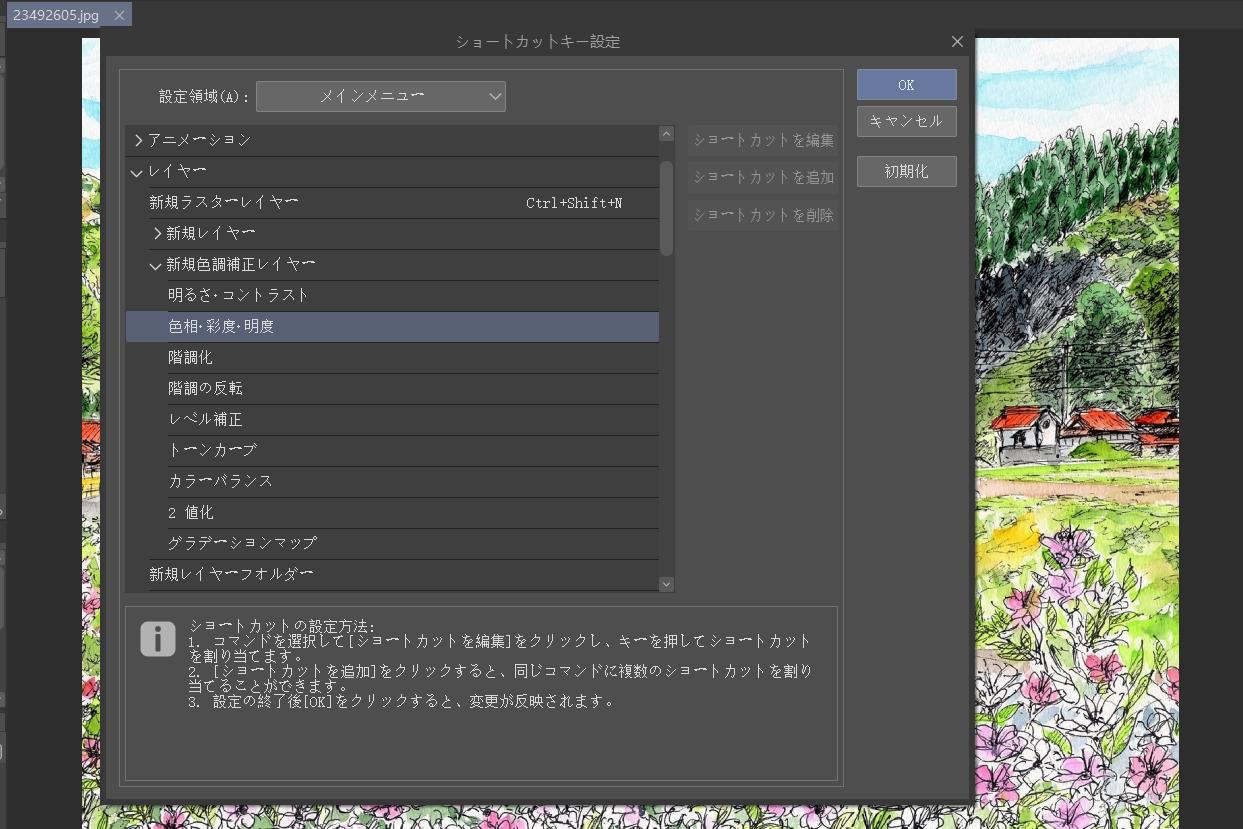Image resolution: width=1243 pixels, height=829 pixels.
Task: Click the command list scrollbar thumb
Action: pyautogui.click(x=667, y=208)
